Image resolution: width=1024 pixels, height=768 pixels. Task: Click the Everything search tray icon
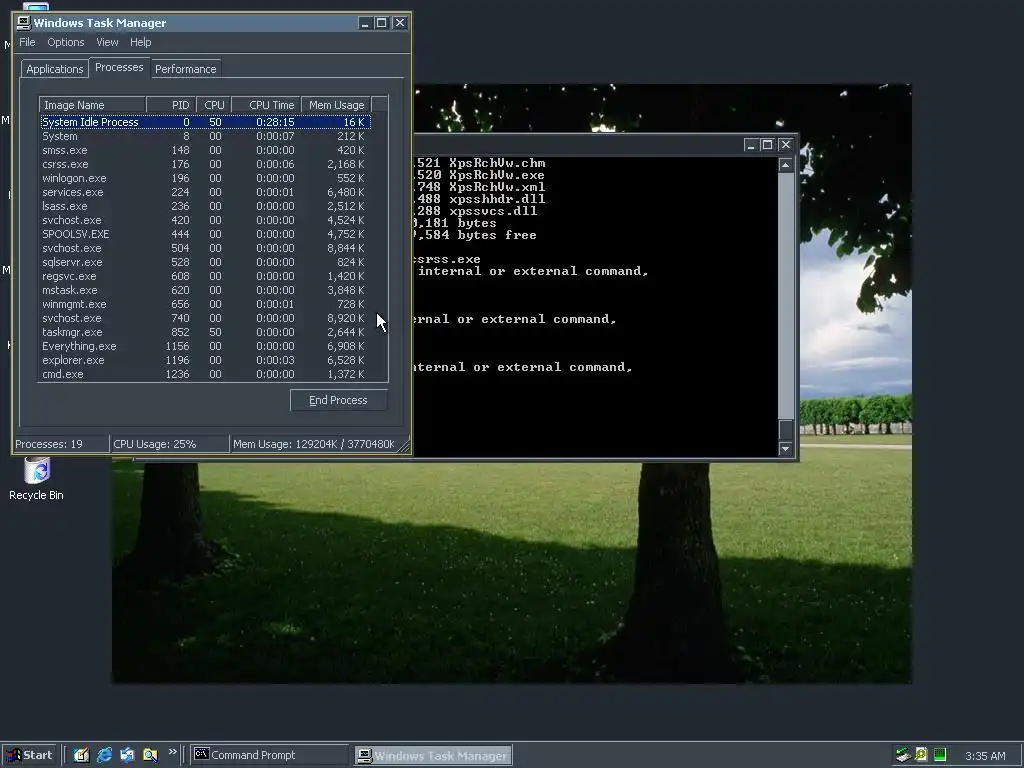pos(921,755)
